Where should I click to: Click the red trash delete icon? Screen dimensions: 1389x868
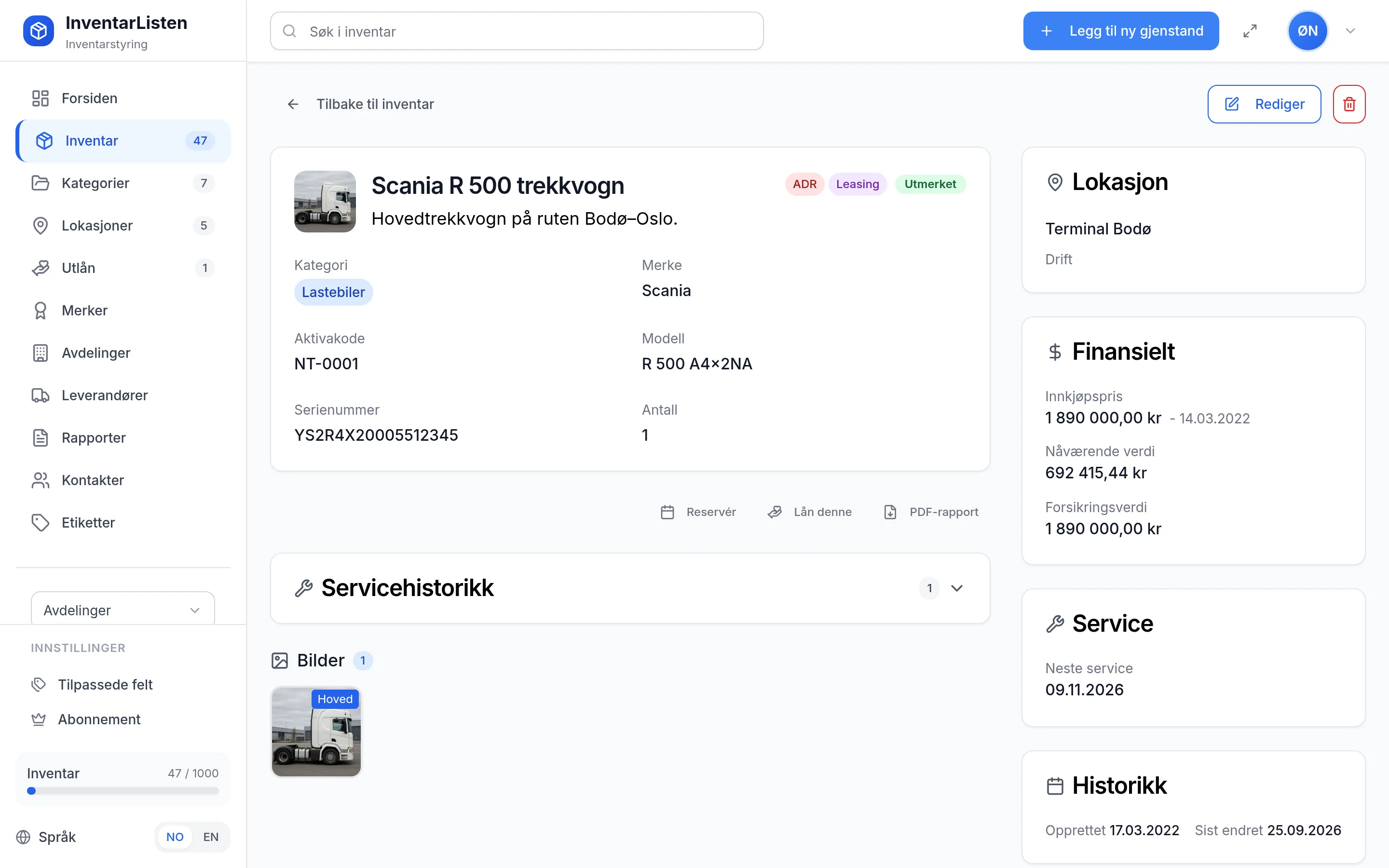(1349, 104)
